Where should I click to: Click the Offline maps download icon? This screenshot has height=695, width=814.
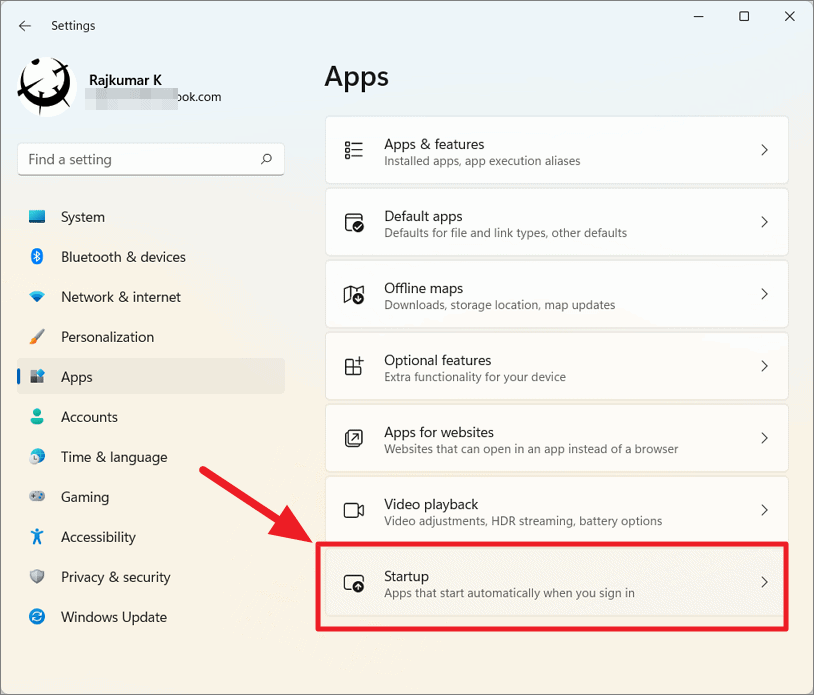click(x=353, y=294)
